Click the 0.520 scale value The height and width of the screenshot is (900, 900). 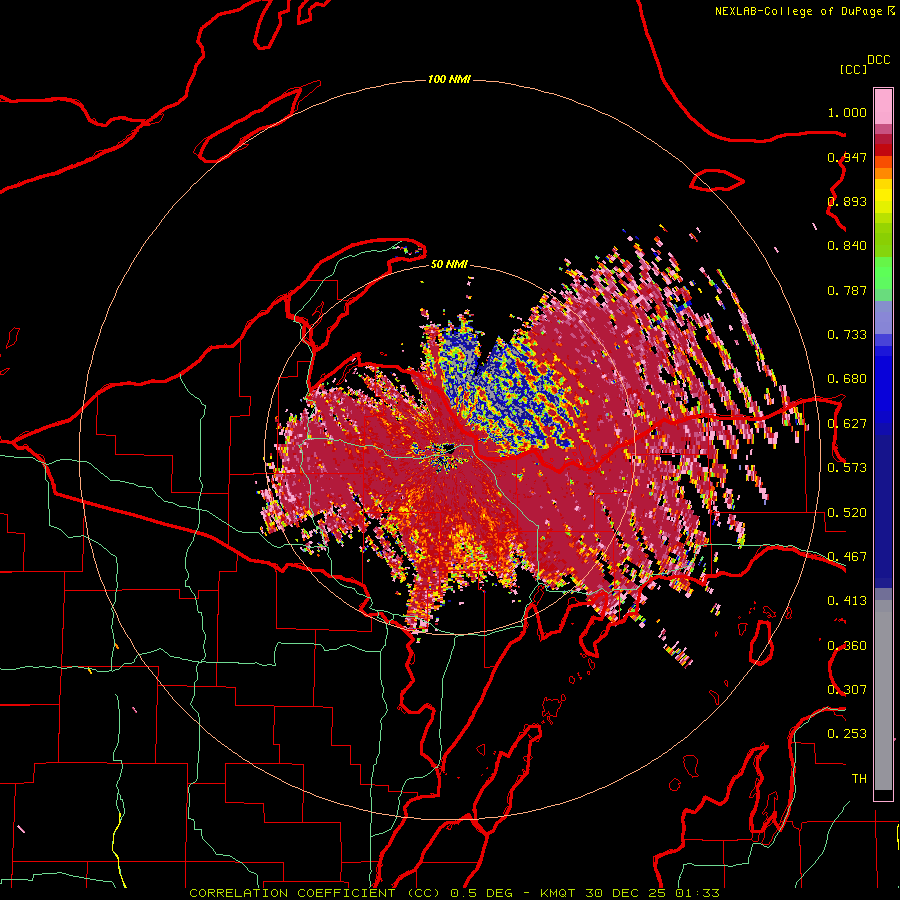tap(847, 513)
